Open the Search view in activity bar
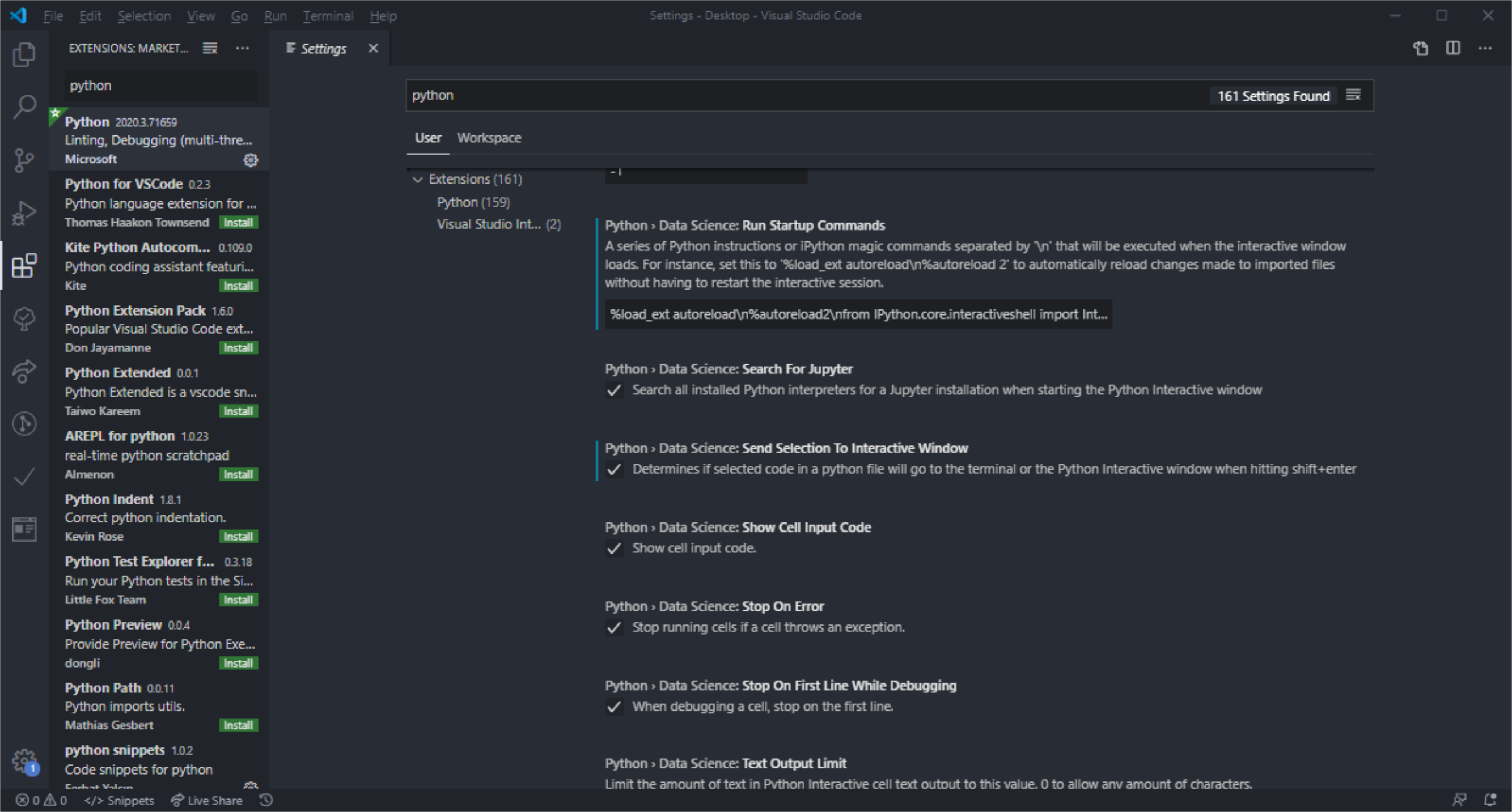 (24, 107)
